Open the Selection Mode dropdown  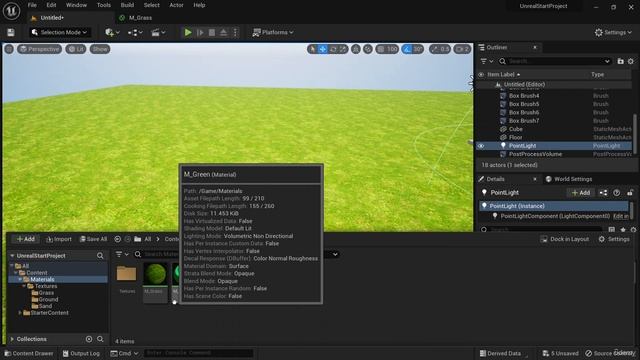click(x=60, y=32)
